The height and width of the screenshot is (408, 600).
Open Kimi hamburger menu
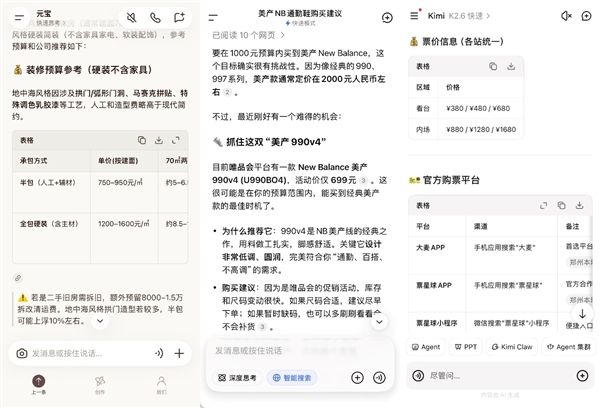pyautogui.click(x=414, y=16)
